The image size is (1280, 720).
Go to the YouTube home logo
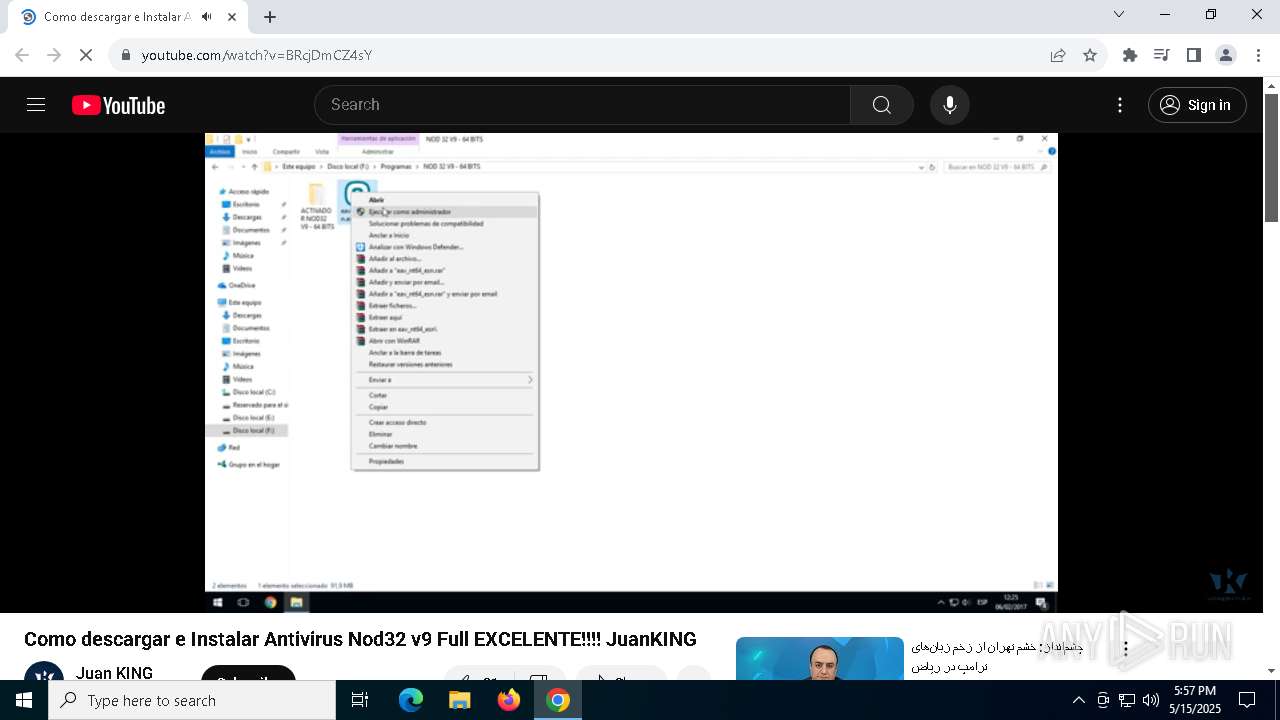[x=118, y=105]
